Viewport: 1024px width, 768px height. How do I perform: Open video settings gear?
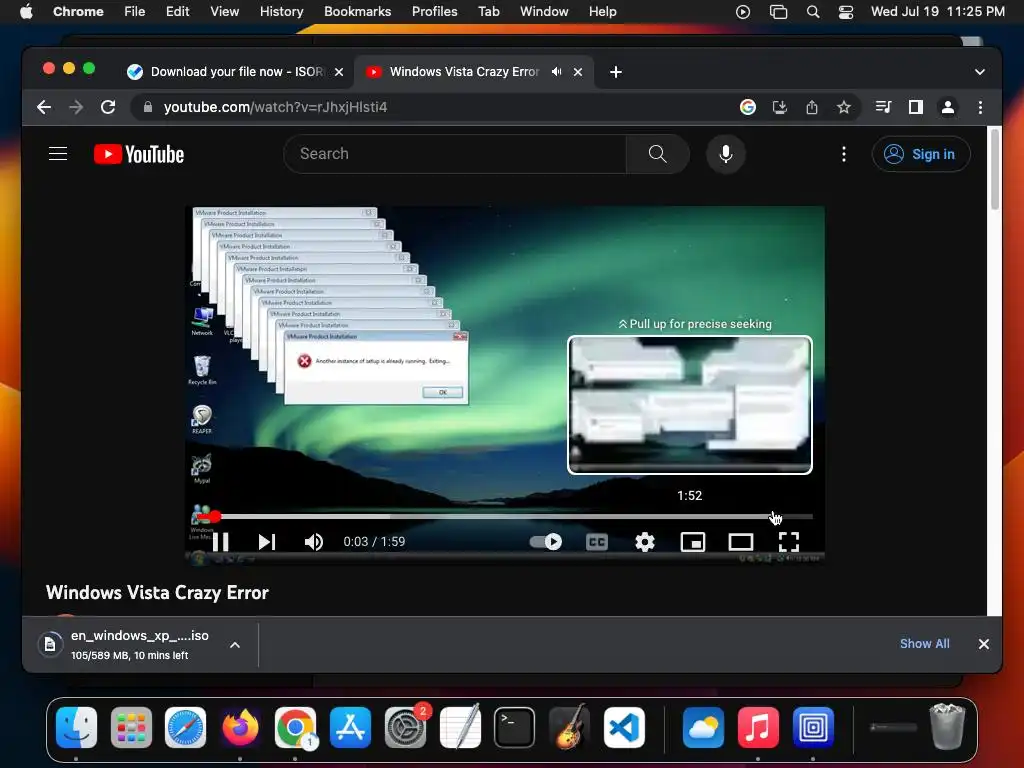click(645, 541)
